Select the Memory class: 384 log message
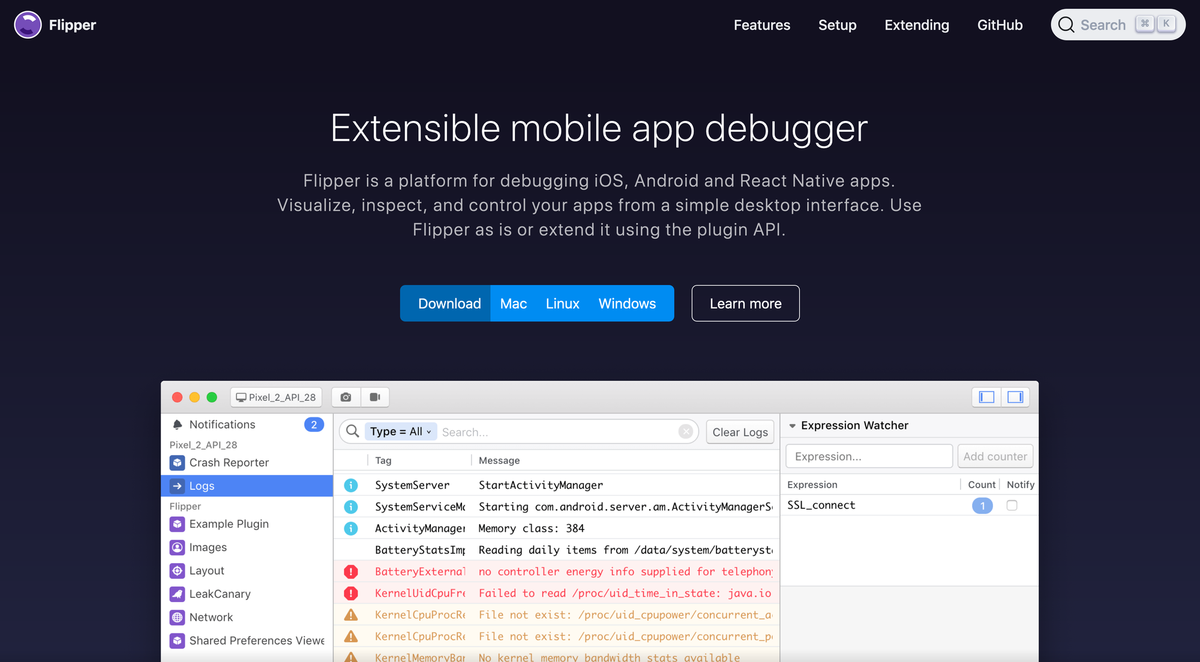This screenshot has width=1200, height=662. [x=531, y=528]
